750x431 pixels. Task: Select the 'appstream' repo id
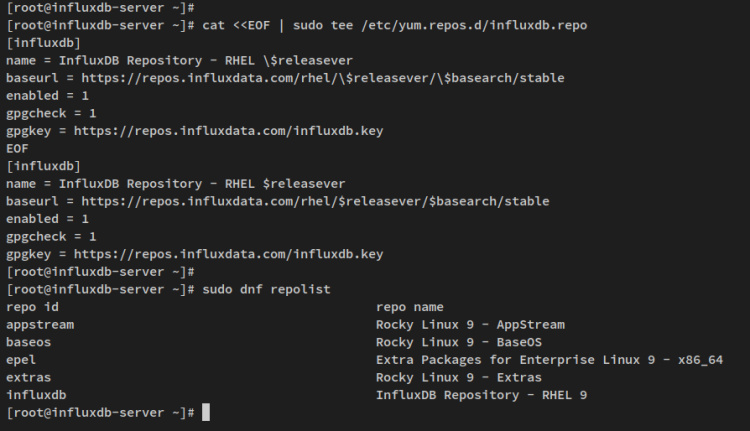pyautogui.click(x=40, y=324)
